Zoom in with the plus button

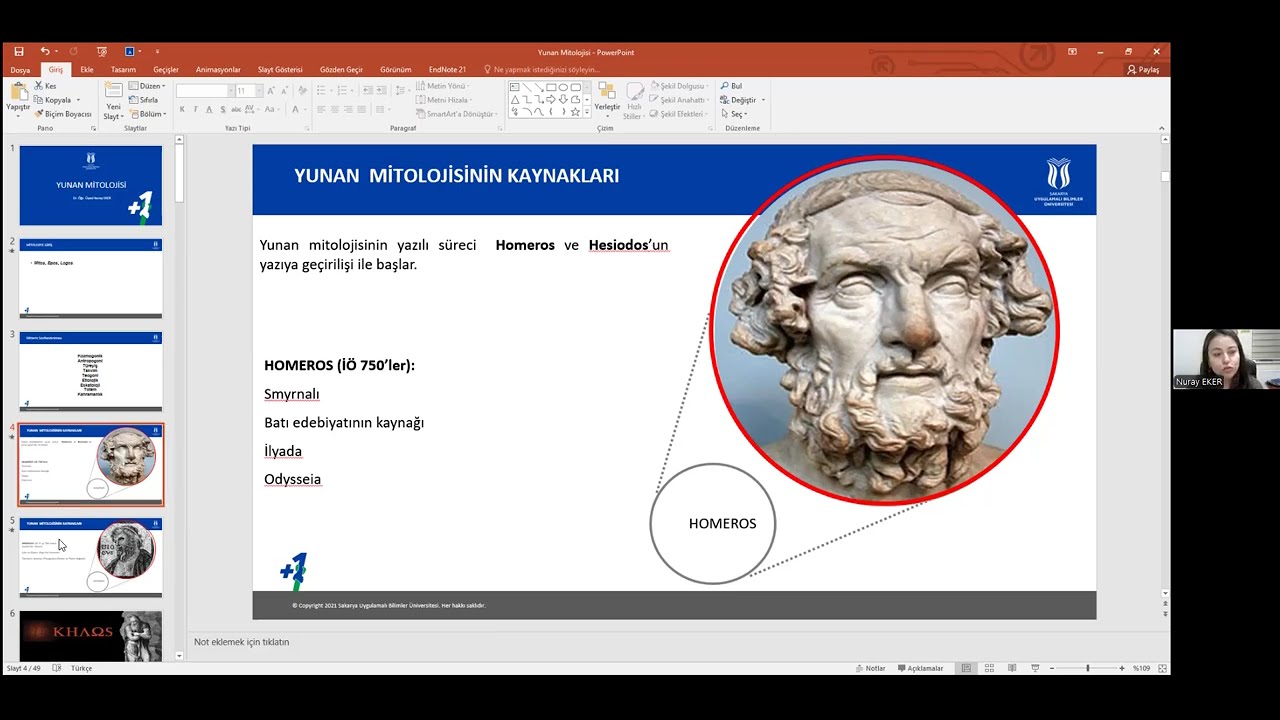pyautogui.click(x=1122, y=668)
